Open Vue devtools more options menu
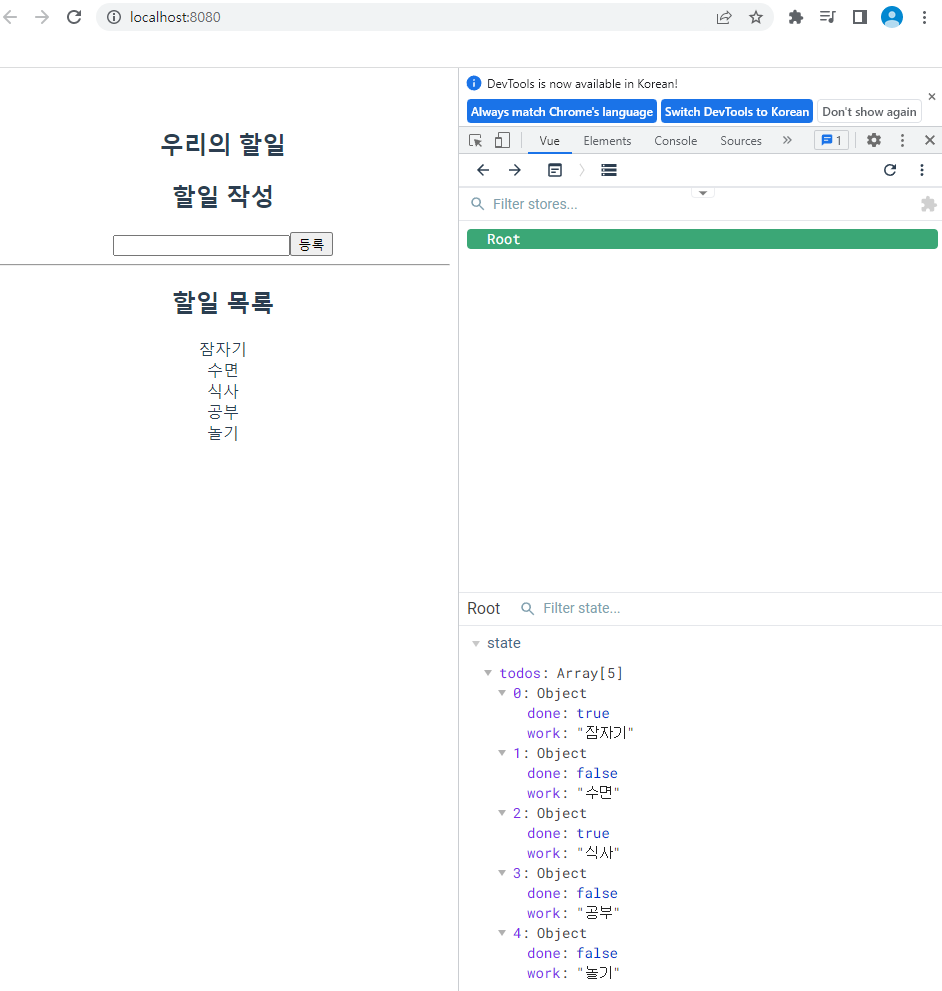 [922, 170]
